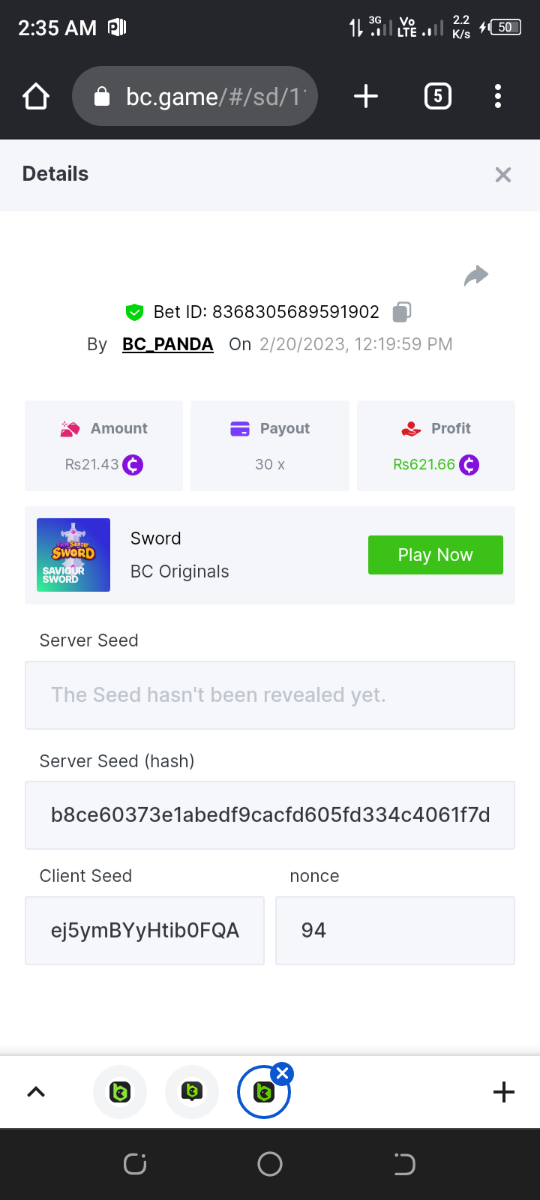Tap the green verified shield icon
The height and width of the screenshot is (1200, 540).
[x=134, y=312]
